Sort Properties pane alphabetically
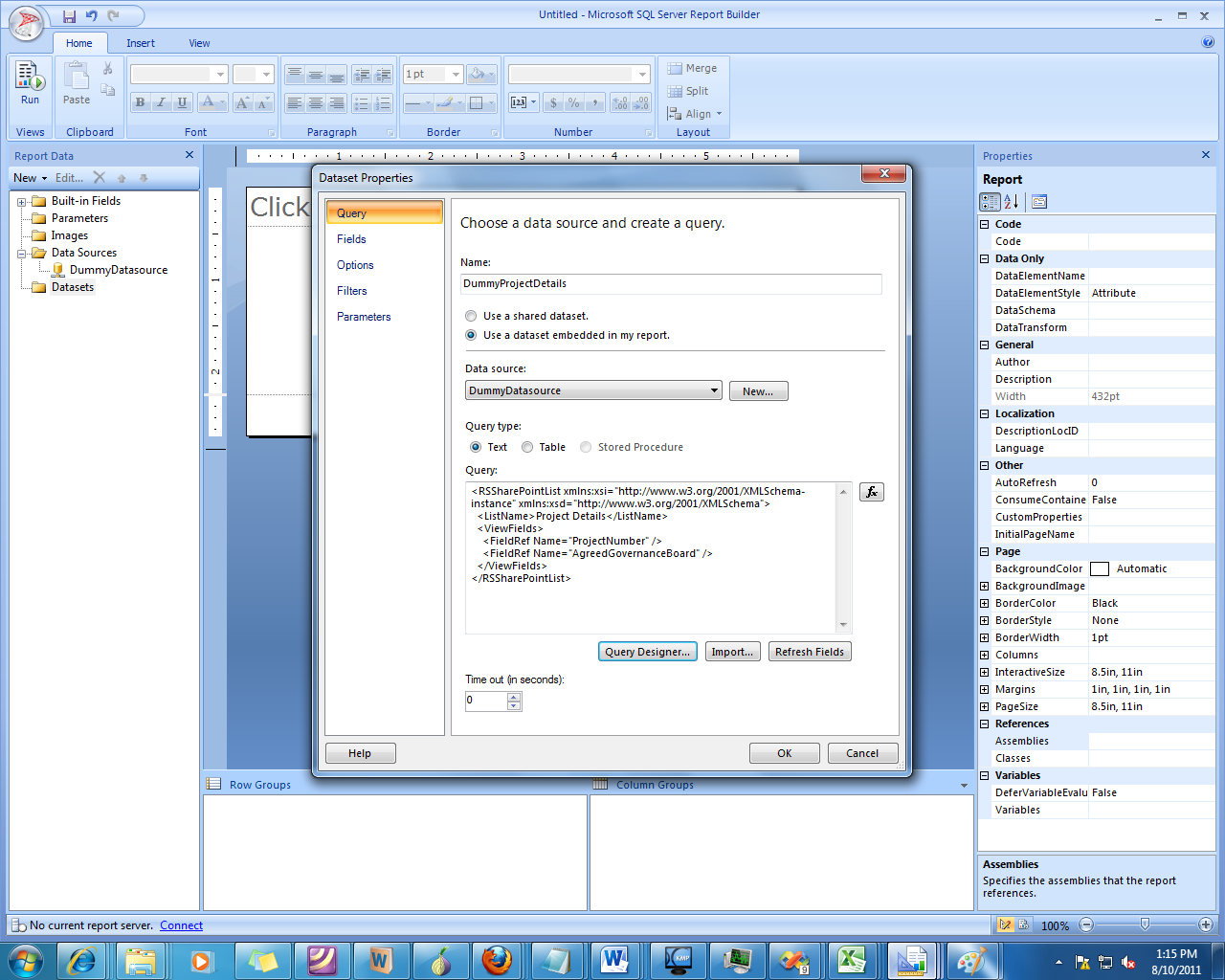This screenshot has width=1225, height=980. [1011, 202]
